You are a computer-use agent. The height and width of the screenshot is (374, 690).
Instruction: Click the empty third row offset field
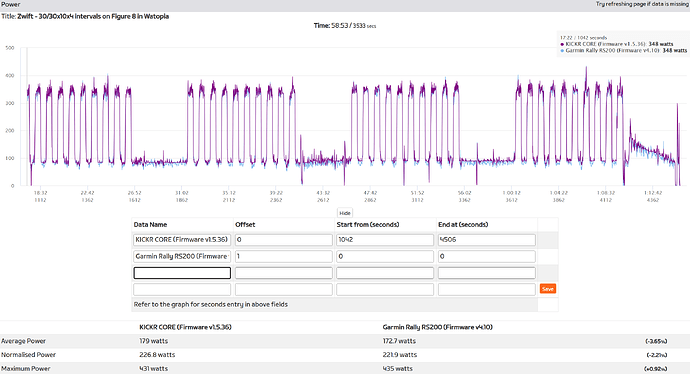284,273
